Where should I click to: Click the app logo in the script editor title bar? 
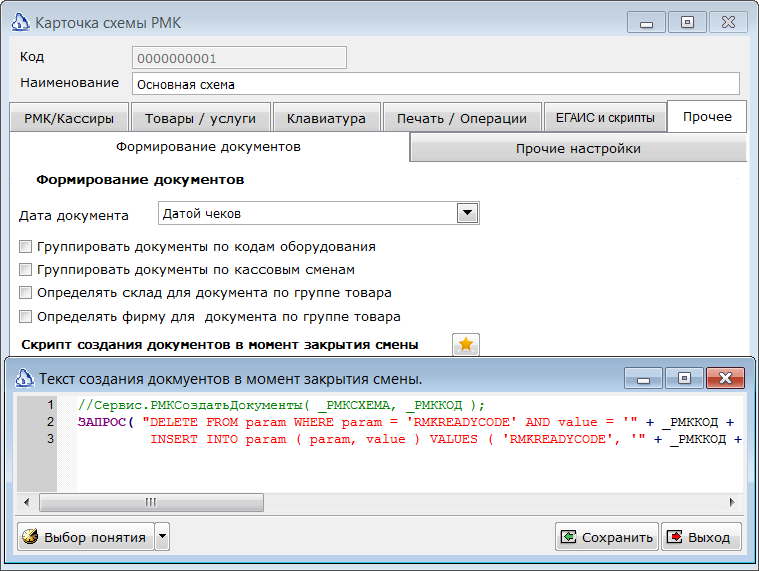click(24, 378)
